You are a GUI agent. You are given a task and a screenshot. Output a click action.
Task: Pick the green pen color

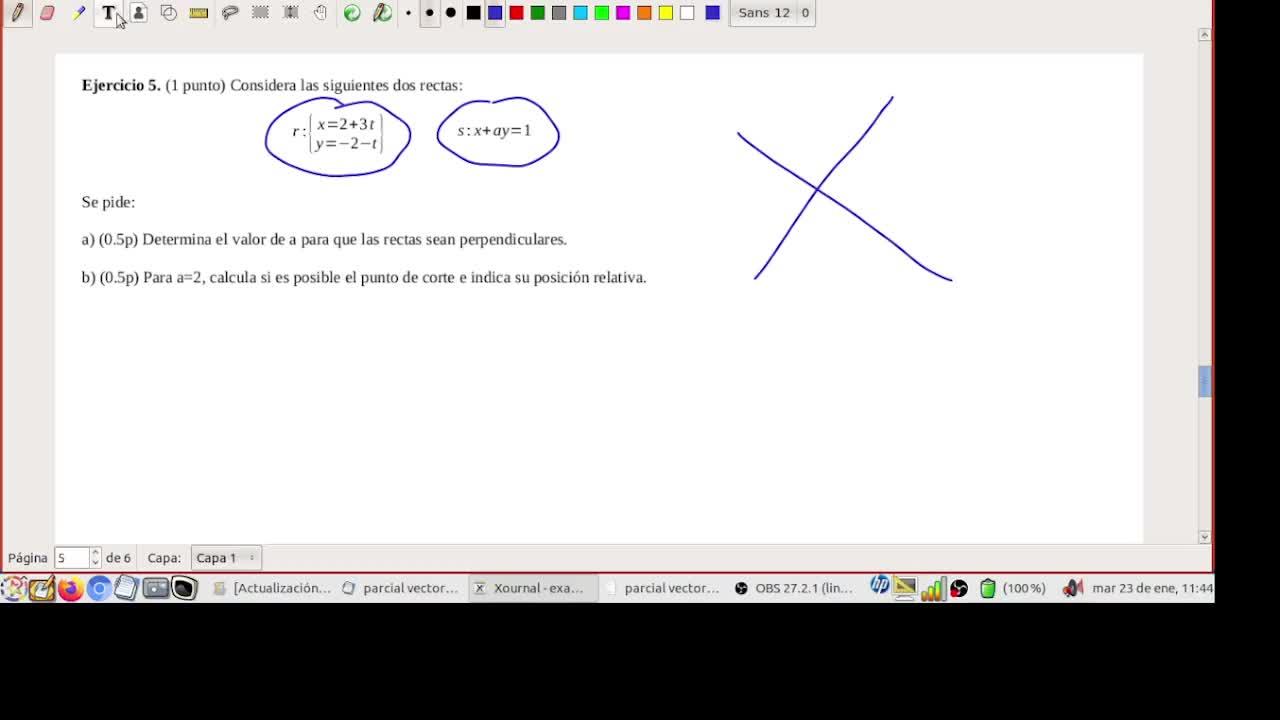point(537,13)
